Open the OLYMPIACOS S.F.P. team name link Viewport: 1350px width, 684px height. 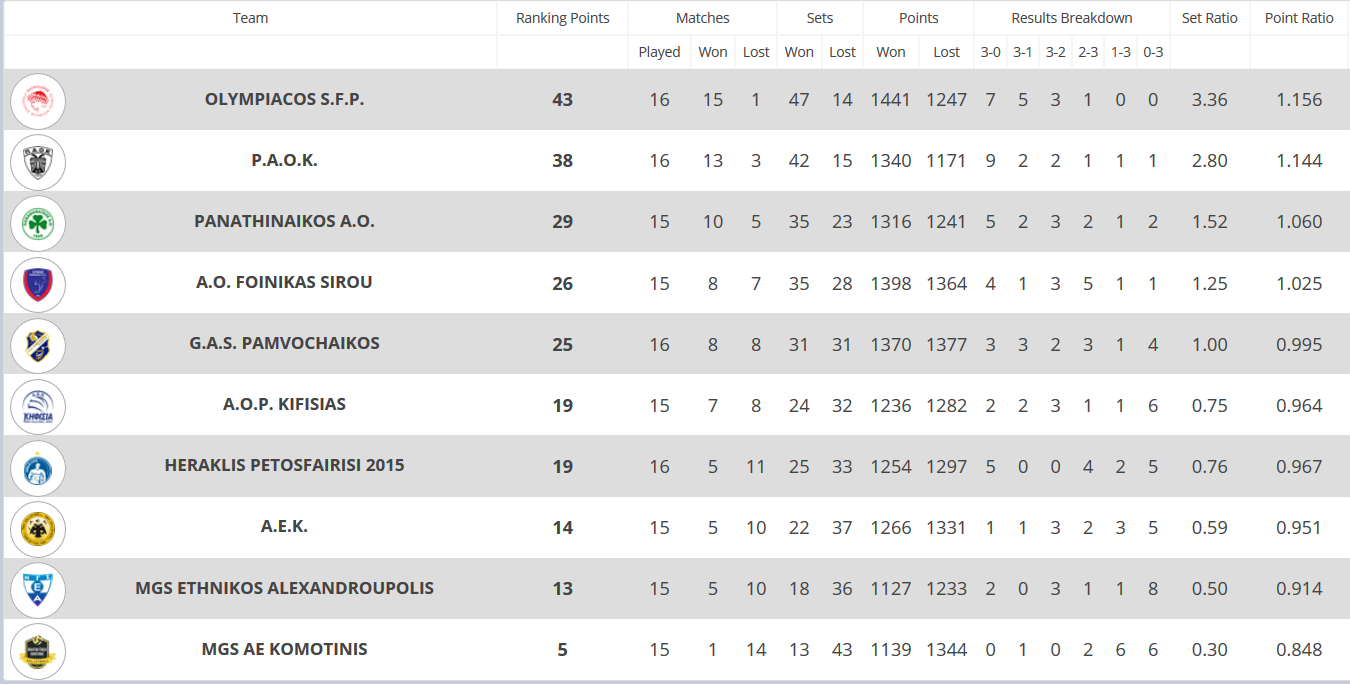285,99
